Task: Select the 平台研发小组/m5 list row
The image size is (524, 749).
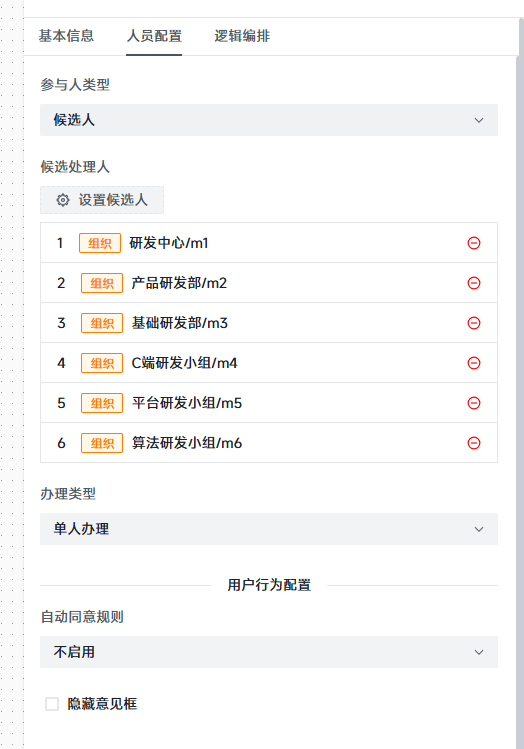Action: [269, 403]
